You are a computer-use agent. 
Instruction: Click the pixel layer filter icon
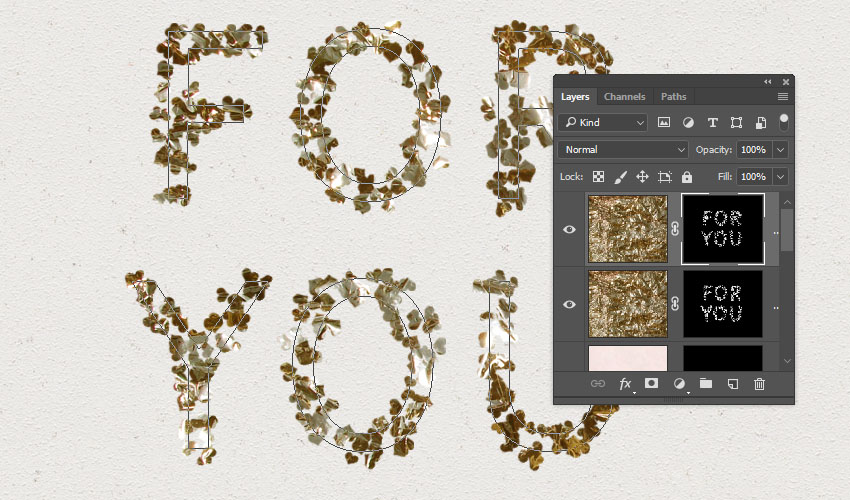(x=664, y=122)
